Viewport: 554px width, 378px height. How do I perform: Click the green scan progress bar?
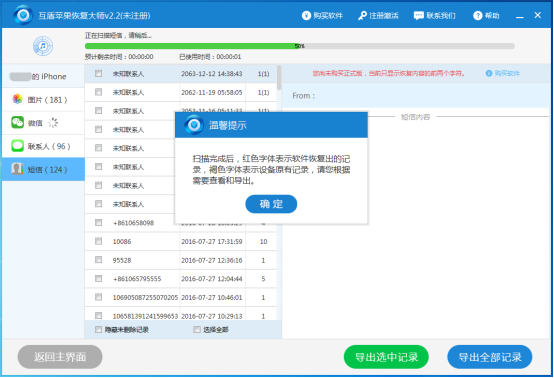[x=192, y=46]
